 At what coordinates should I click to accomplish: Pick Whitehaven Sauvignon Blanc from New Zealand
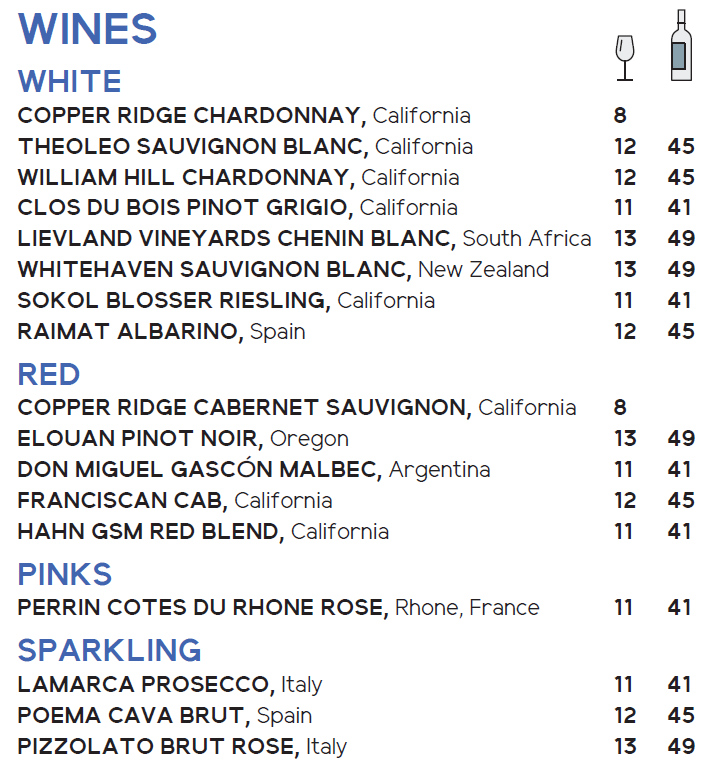[214, 270]
